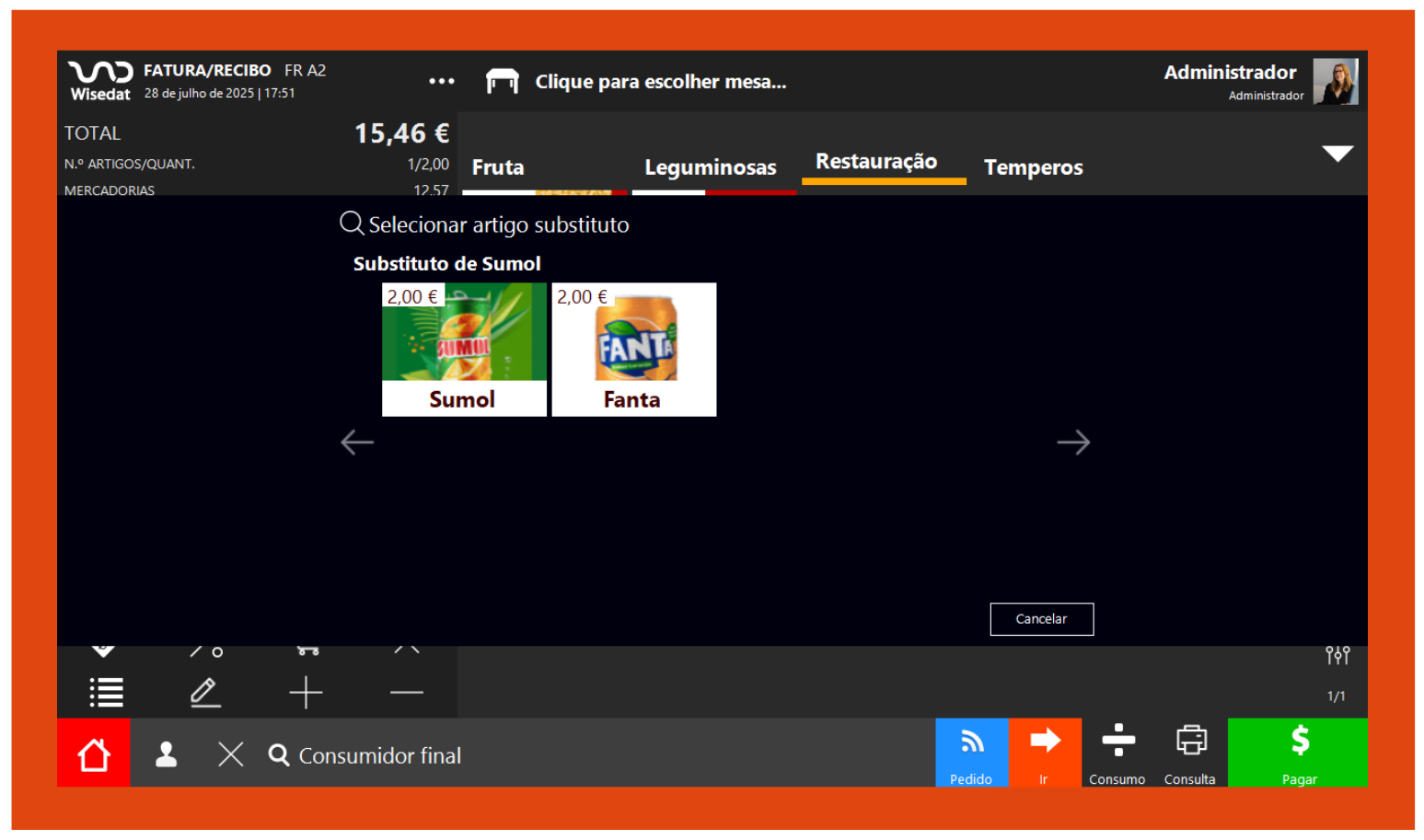Select the Temperos category tab
The height and width of the screenshot is (840, 1424).
1033,167
